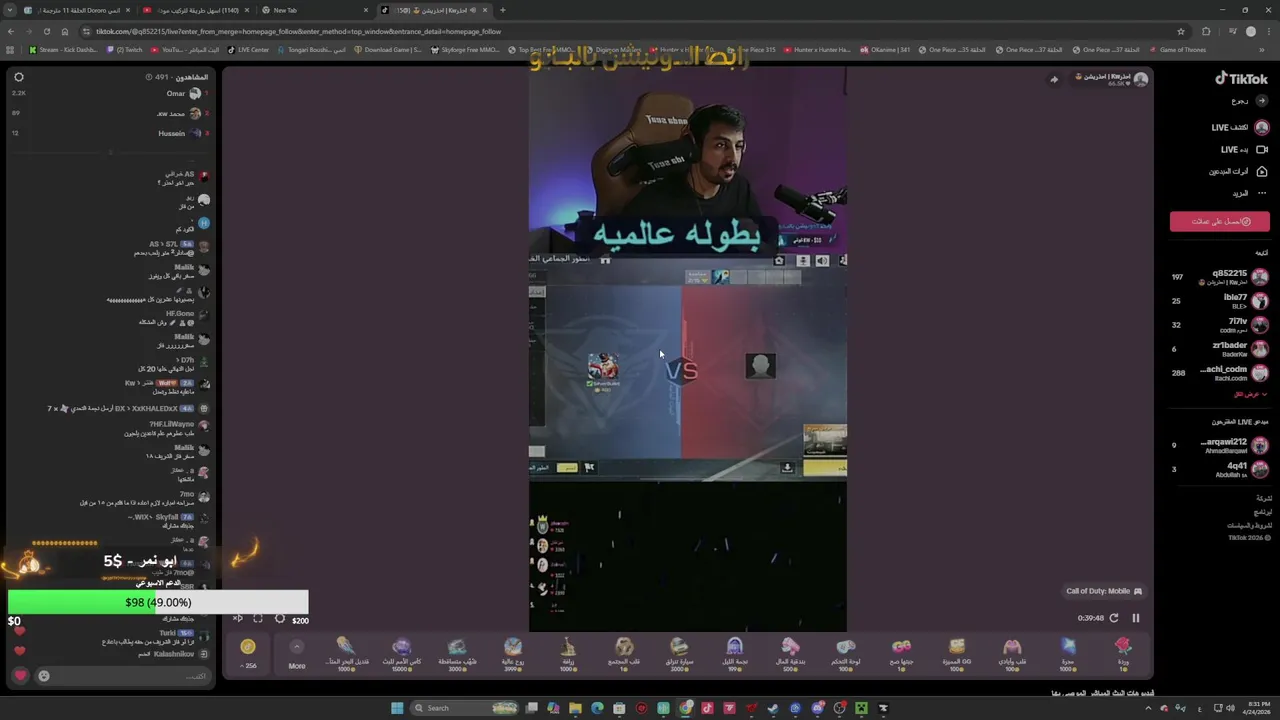
Task: Click the settings gear under the goal bar
Action: (280, 619)
